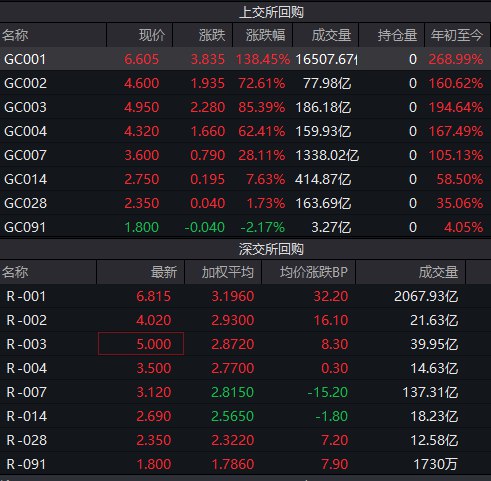Select the 上交所回购 section title
491x481 pixels.
[x=271, y=12]
